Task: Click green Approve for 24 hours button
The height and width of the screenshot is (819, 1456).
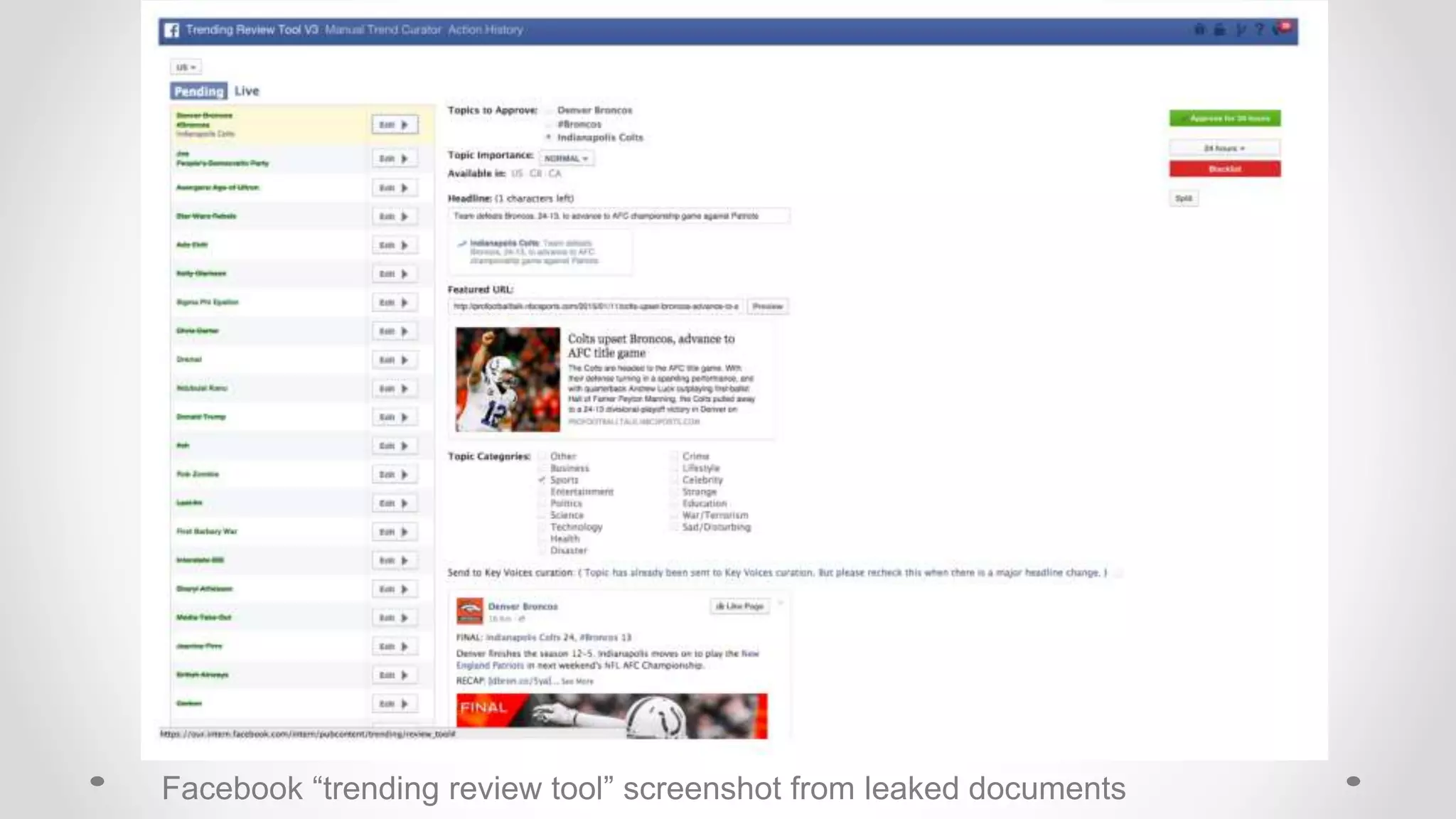Action: tap(1225, 118)
